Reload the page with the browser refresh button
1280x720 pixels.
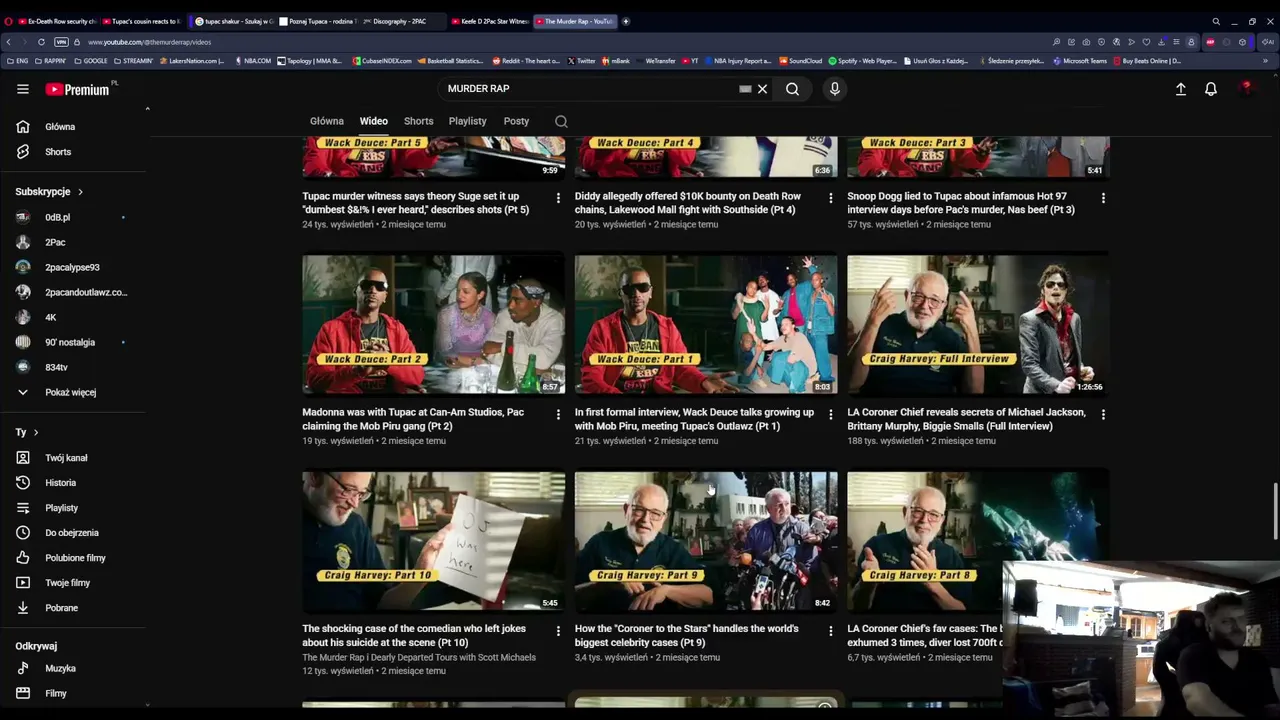click(x=41, y=42)
